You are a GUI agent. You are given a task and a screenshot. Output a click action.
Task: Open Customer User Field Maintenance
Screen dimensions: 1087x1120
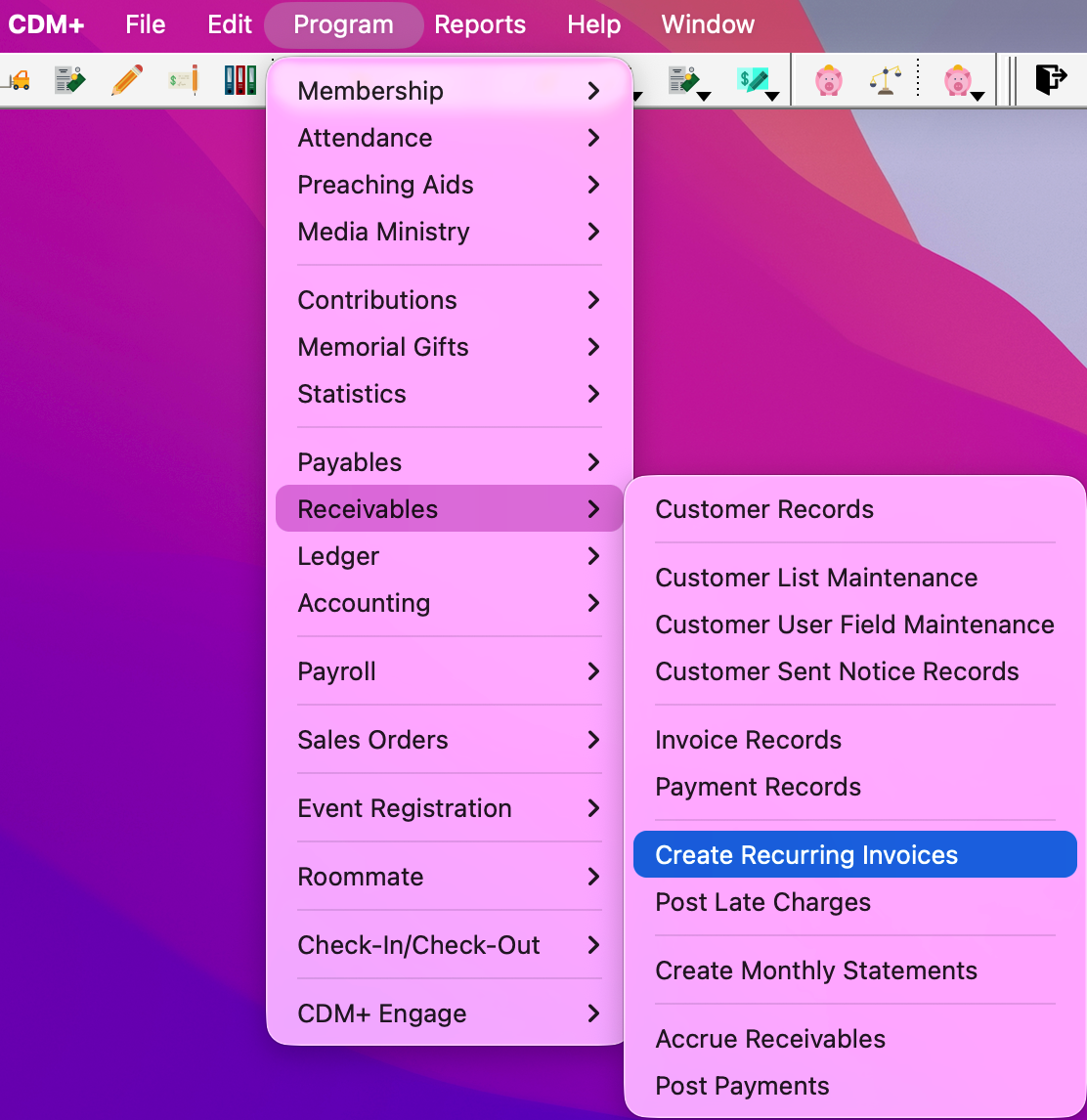pyautogui.click(x=854, y=625)
